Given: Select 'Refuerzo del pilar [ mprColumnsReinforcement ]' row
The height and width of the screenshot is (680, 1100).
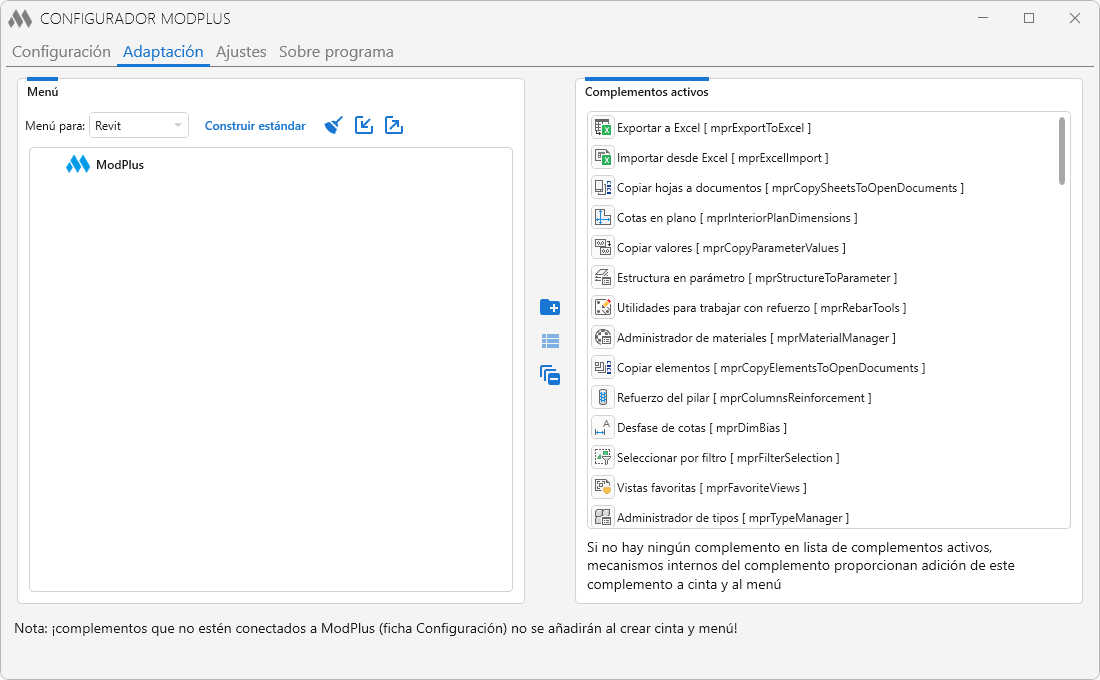Looking at the screenshot, I should (x=822, y=398).
